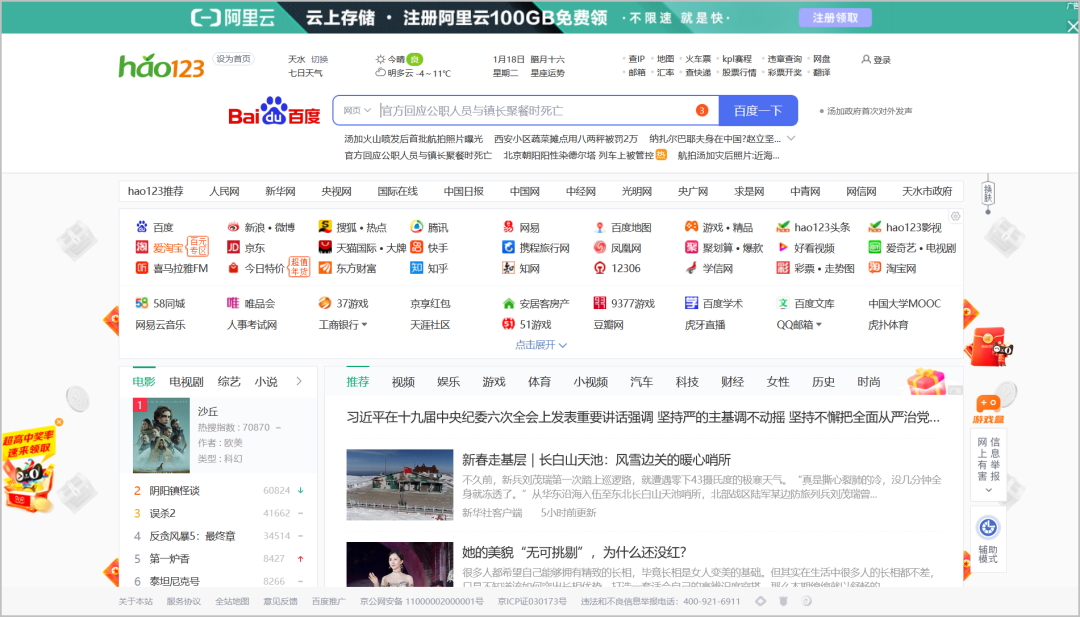Viewport: 1080px width, 617px height.
Task: Switch to the 视频 news tab
Action: click(403, 382)
